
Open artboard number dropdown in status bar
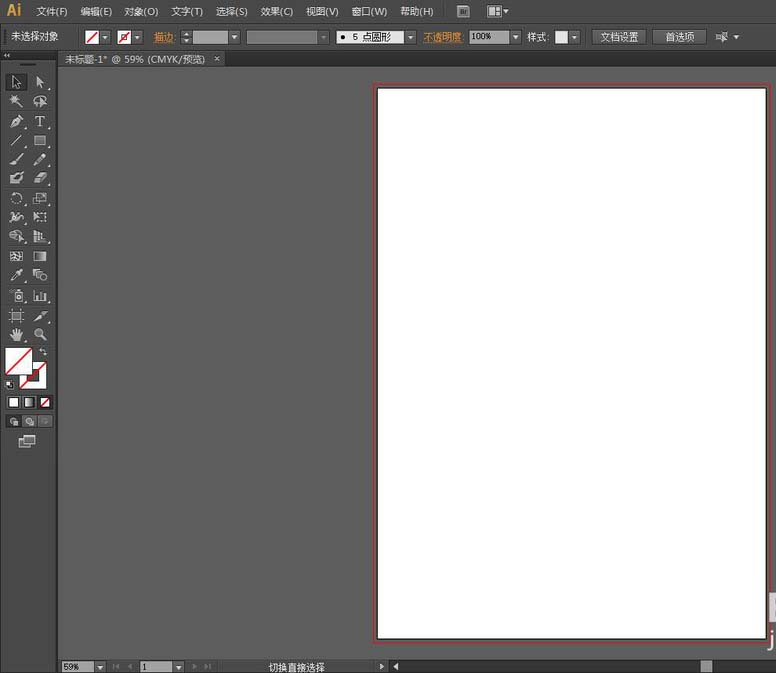pos(179,667)
